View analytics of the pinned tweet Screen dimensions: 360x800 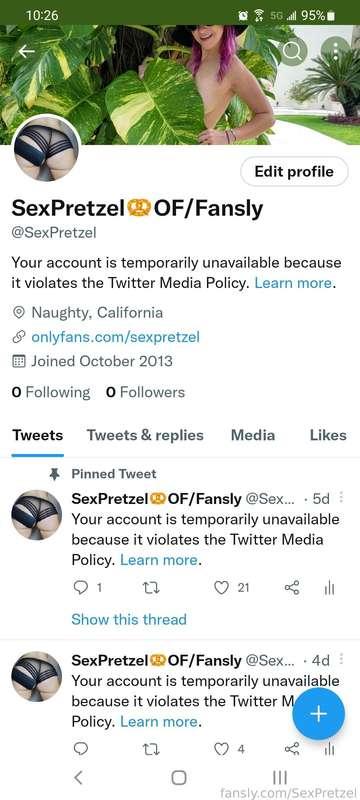(329, 588)
